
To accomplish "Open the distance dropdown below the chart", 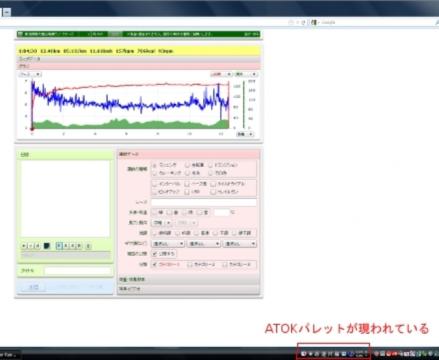I will pos(245,134).
